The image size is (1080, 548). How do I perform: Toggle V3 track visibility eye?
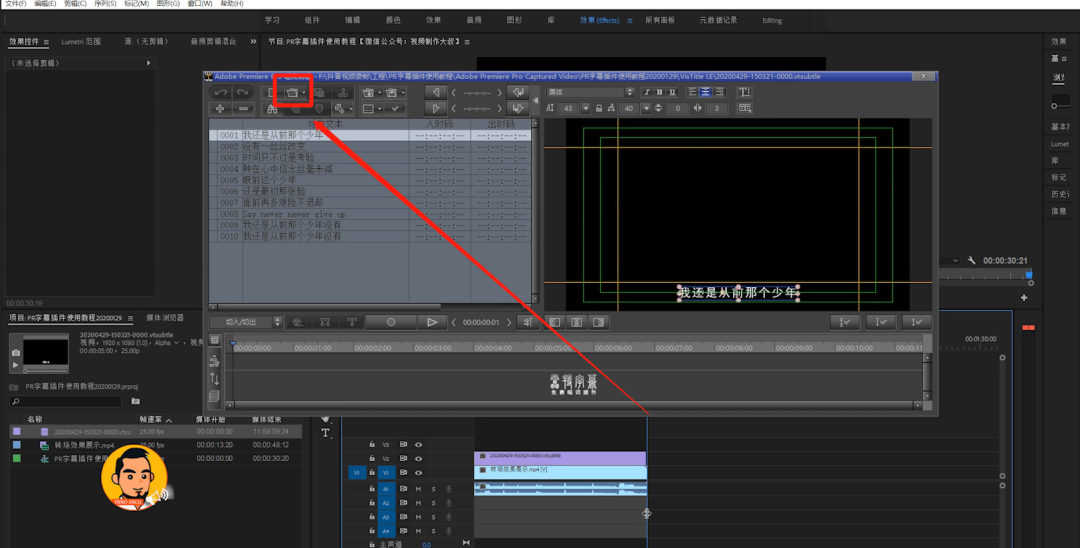click(418, 445)
